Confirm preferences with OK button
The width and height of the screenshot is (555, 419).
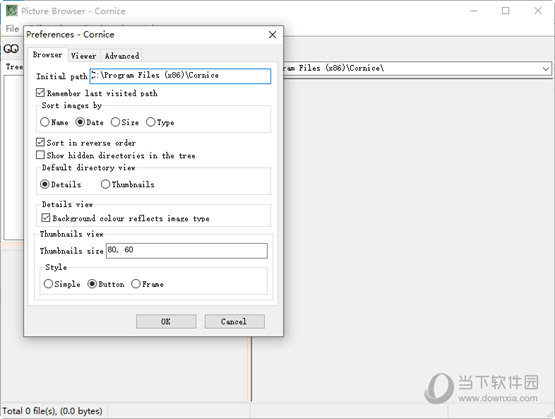coord(166,321)
